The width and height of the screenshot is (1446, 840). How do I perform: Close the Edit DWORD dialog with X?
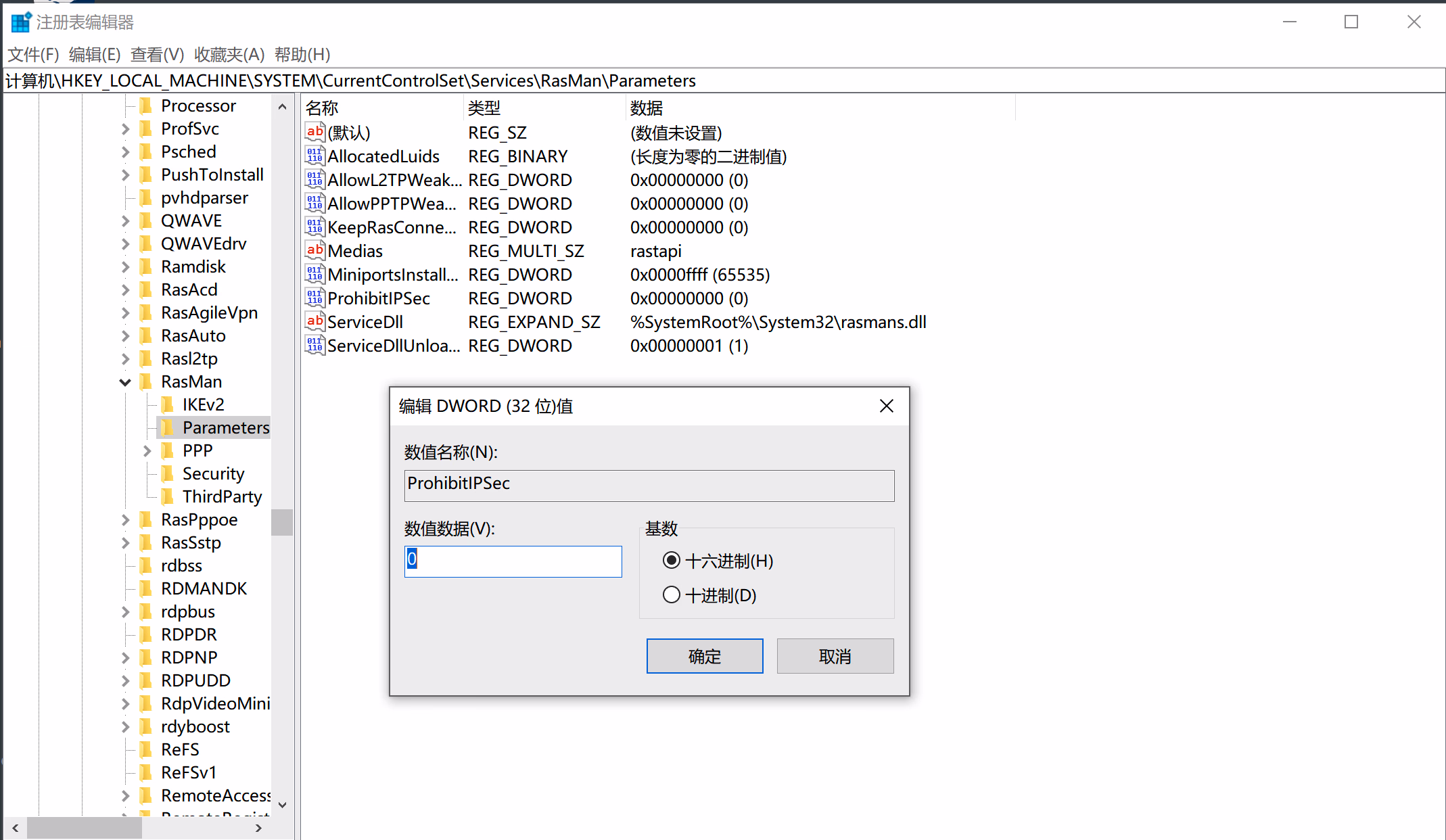point(886,406)
